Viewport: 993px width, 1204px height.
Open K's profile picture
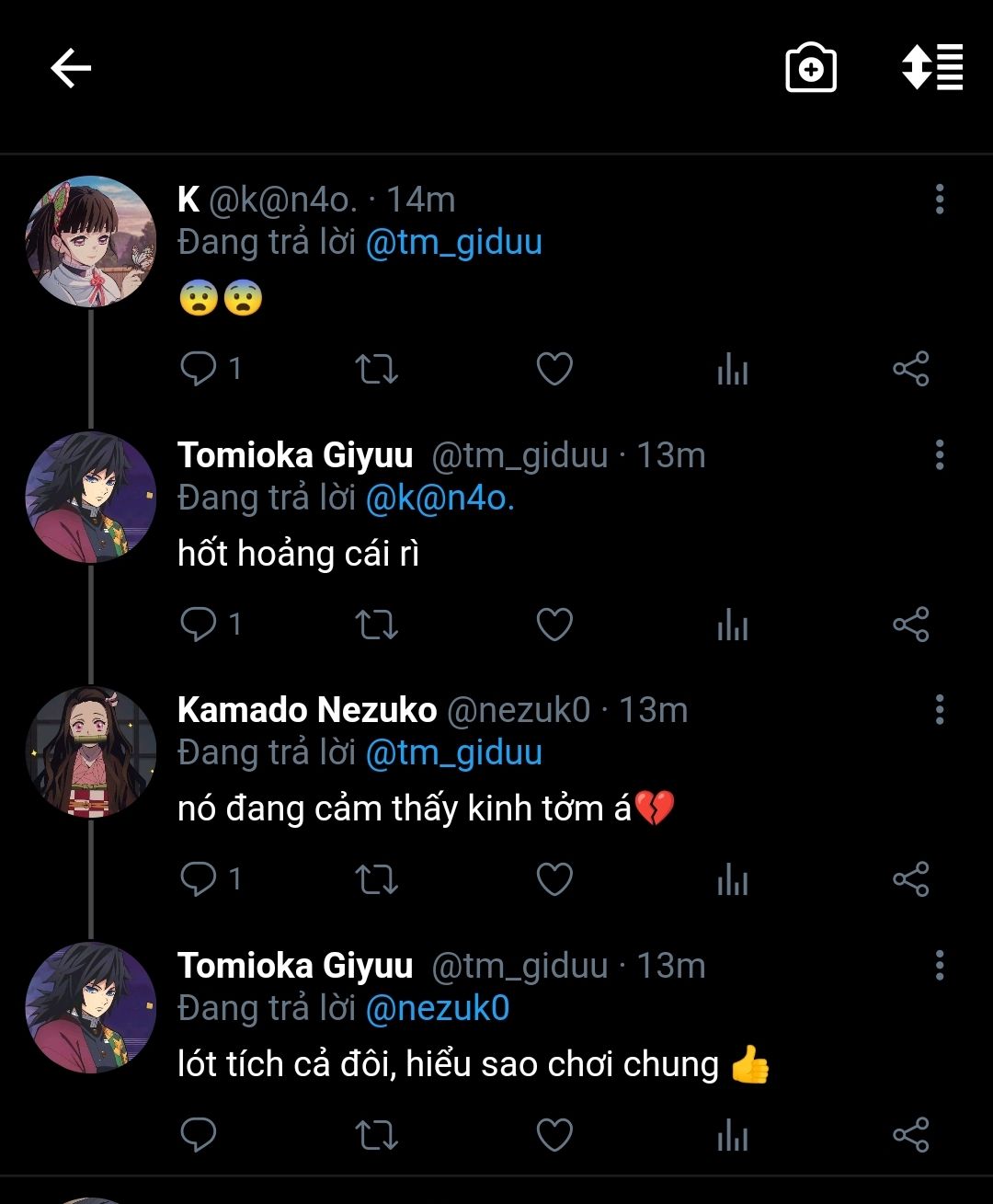pyautogui.click(x=90, y=241)
